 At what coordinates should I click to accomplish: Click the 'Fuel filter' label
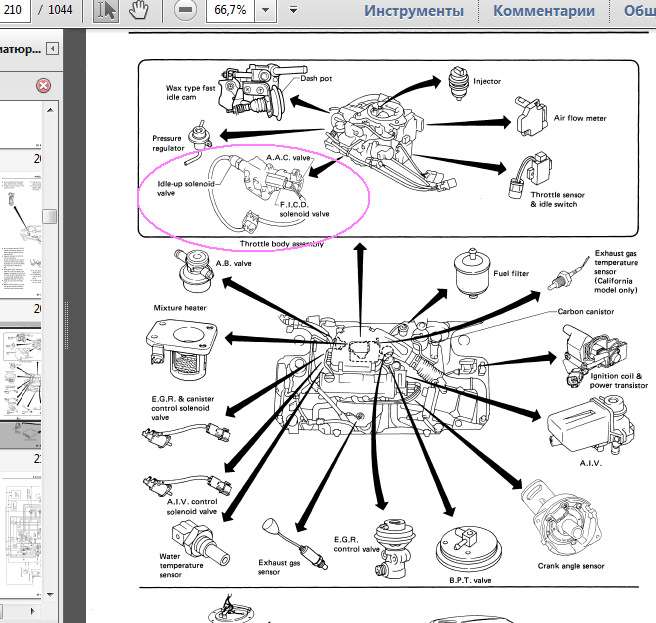[511, 273]
